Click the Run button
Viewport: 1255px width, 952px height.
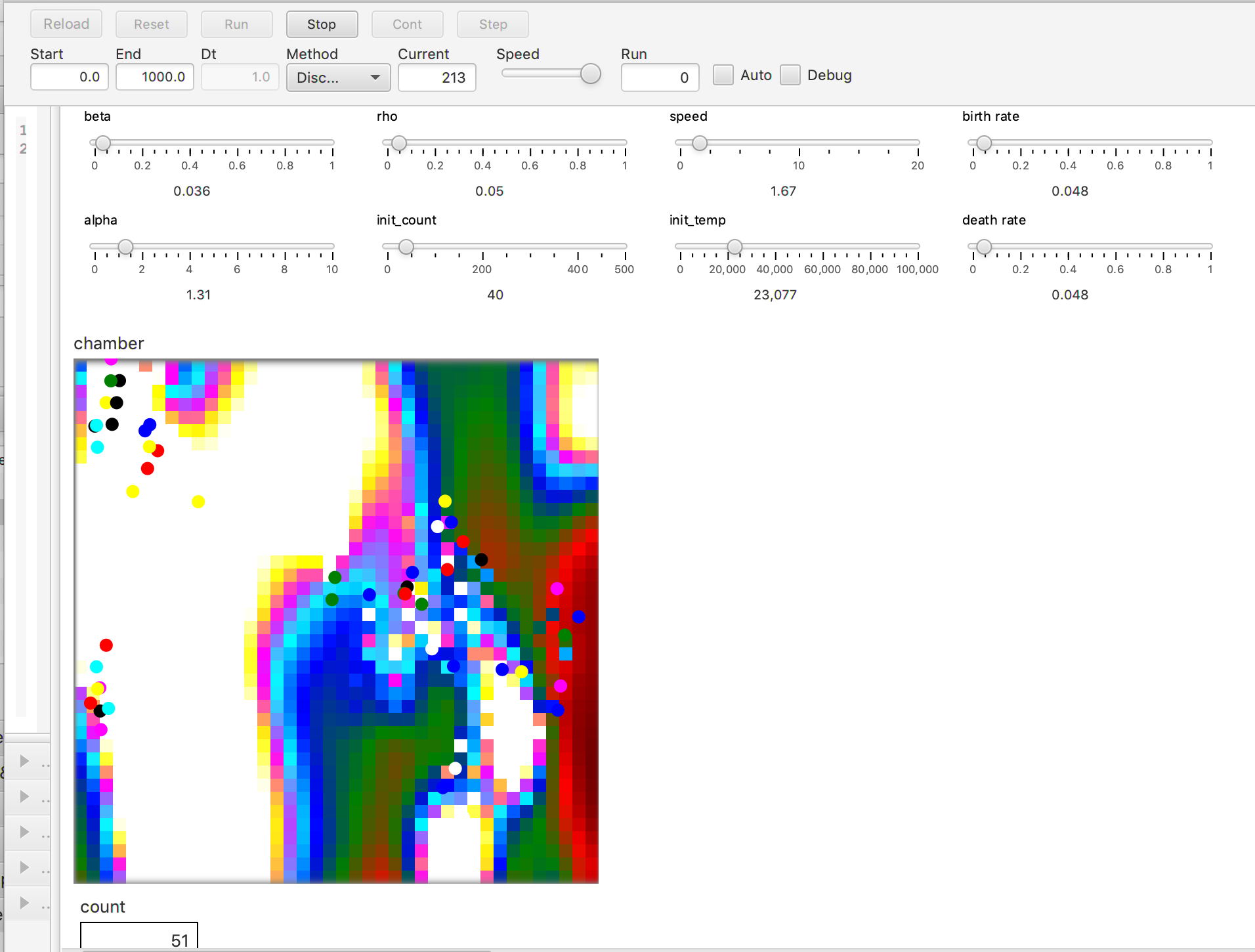[x=236, y=24]
